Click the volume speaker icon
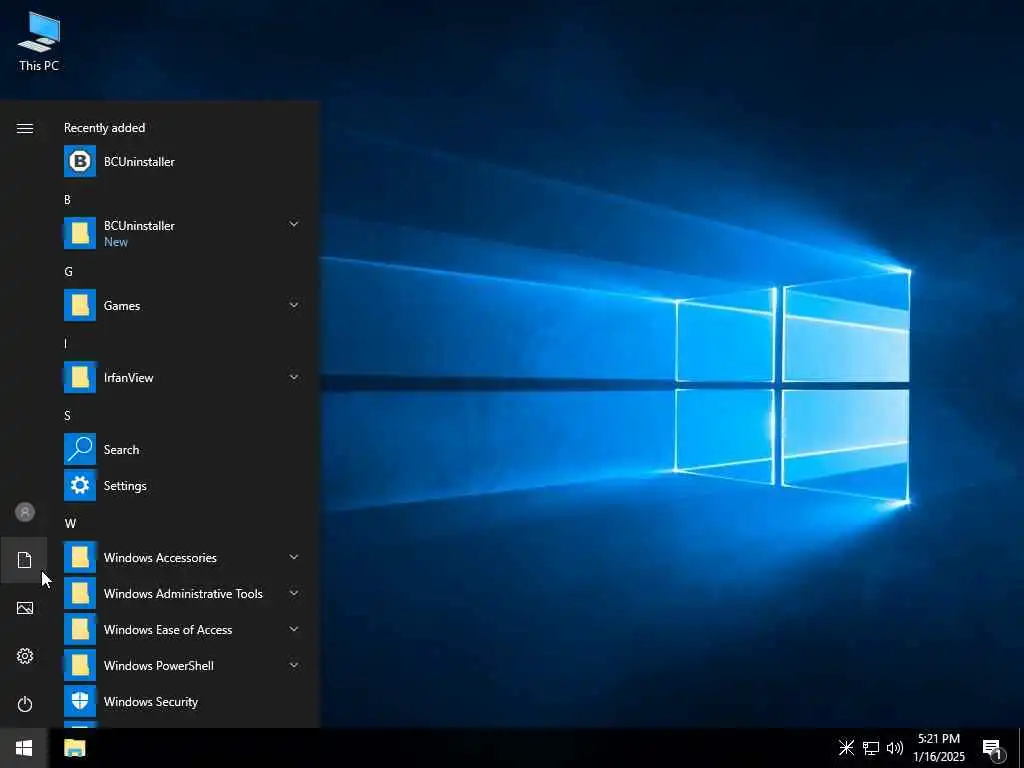Screen dimensions: 1024x768 pos(895,748)
